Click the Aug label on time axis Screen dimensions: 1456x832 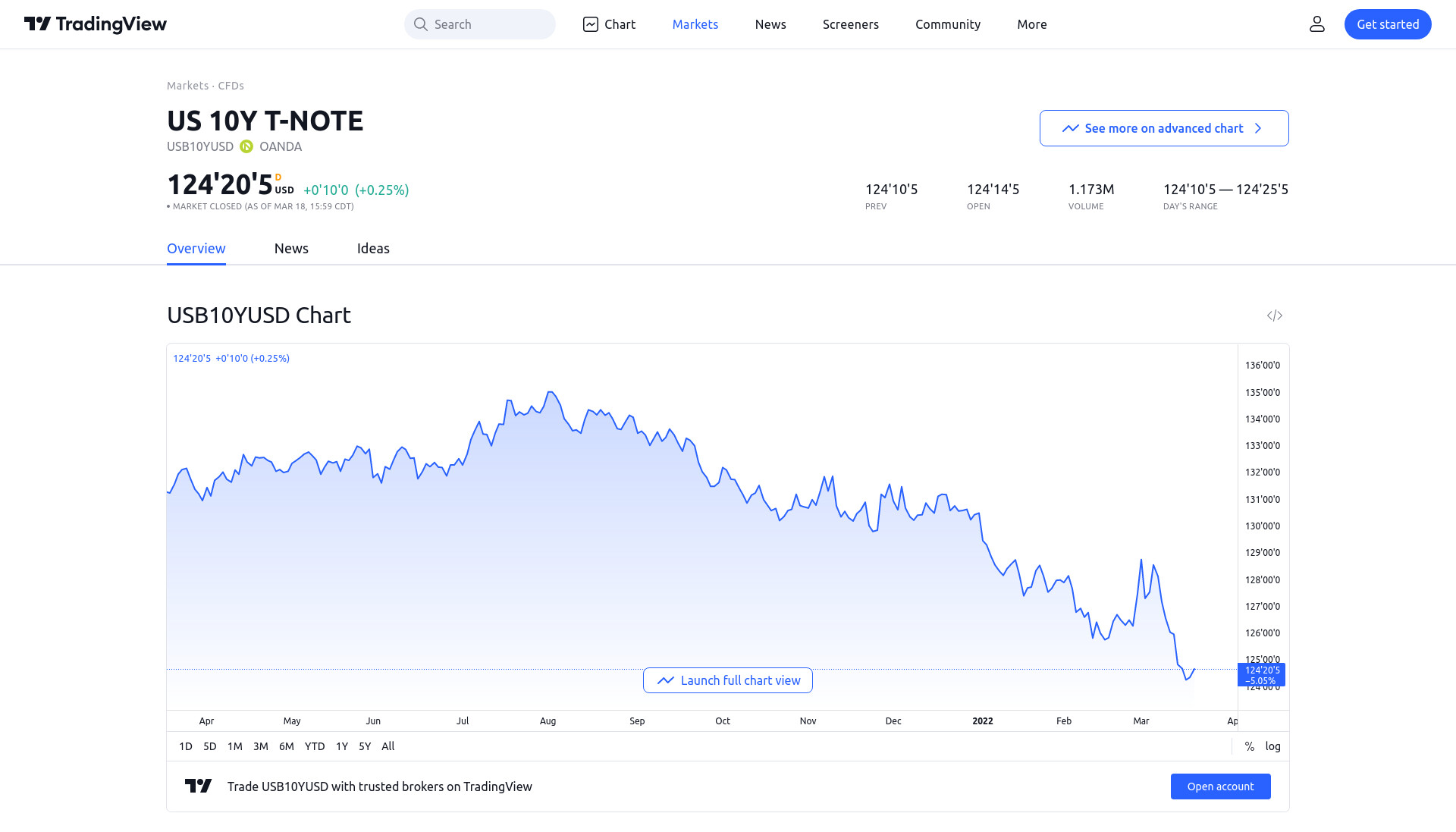tap(548, 721)
